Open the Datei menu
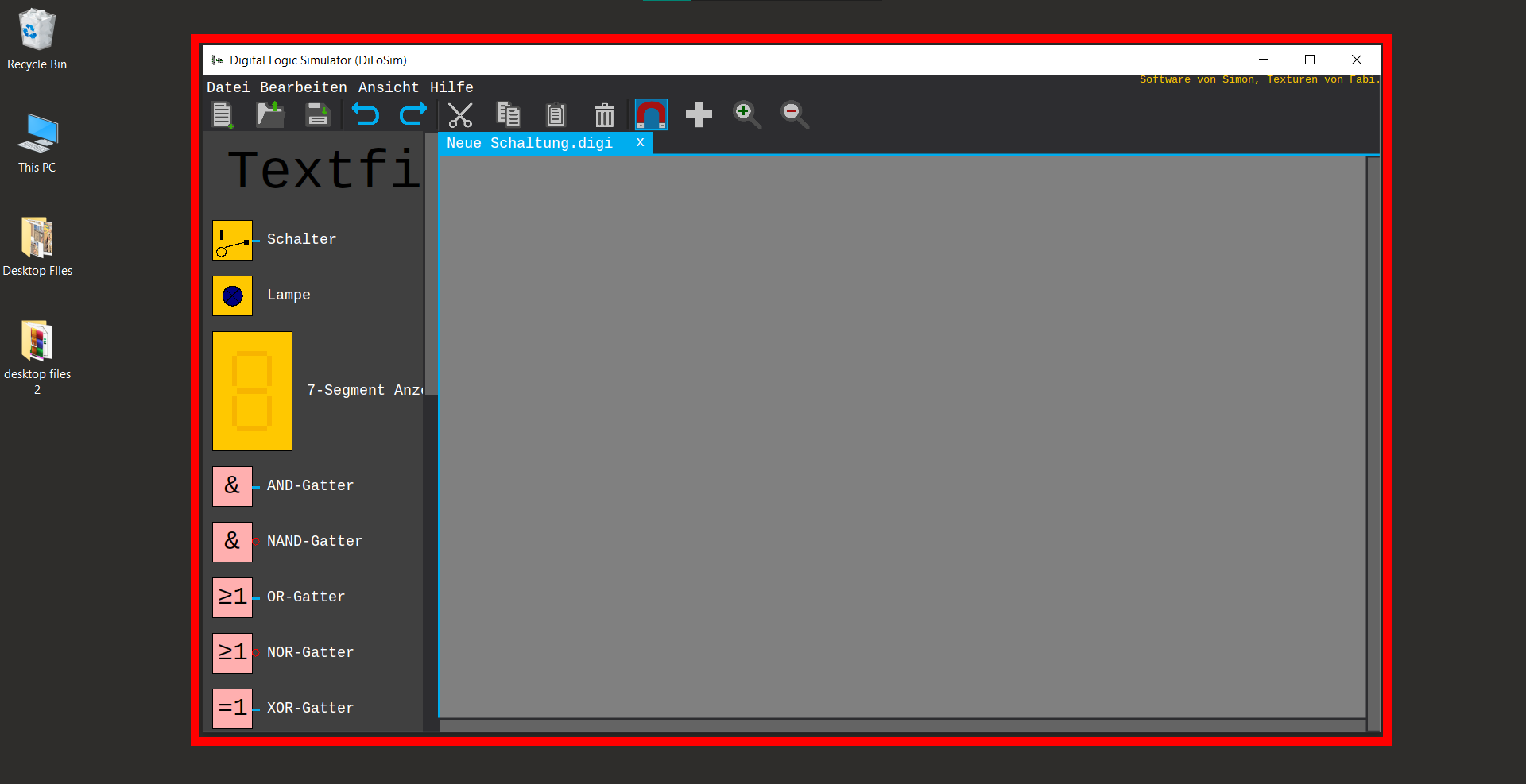Image resolution: width=1526 pixels, height=784 pixels. pos(228,87)
